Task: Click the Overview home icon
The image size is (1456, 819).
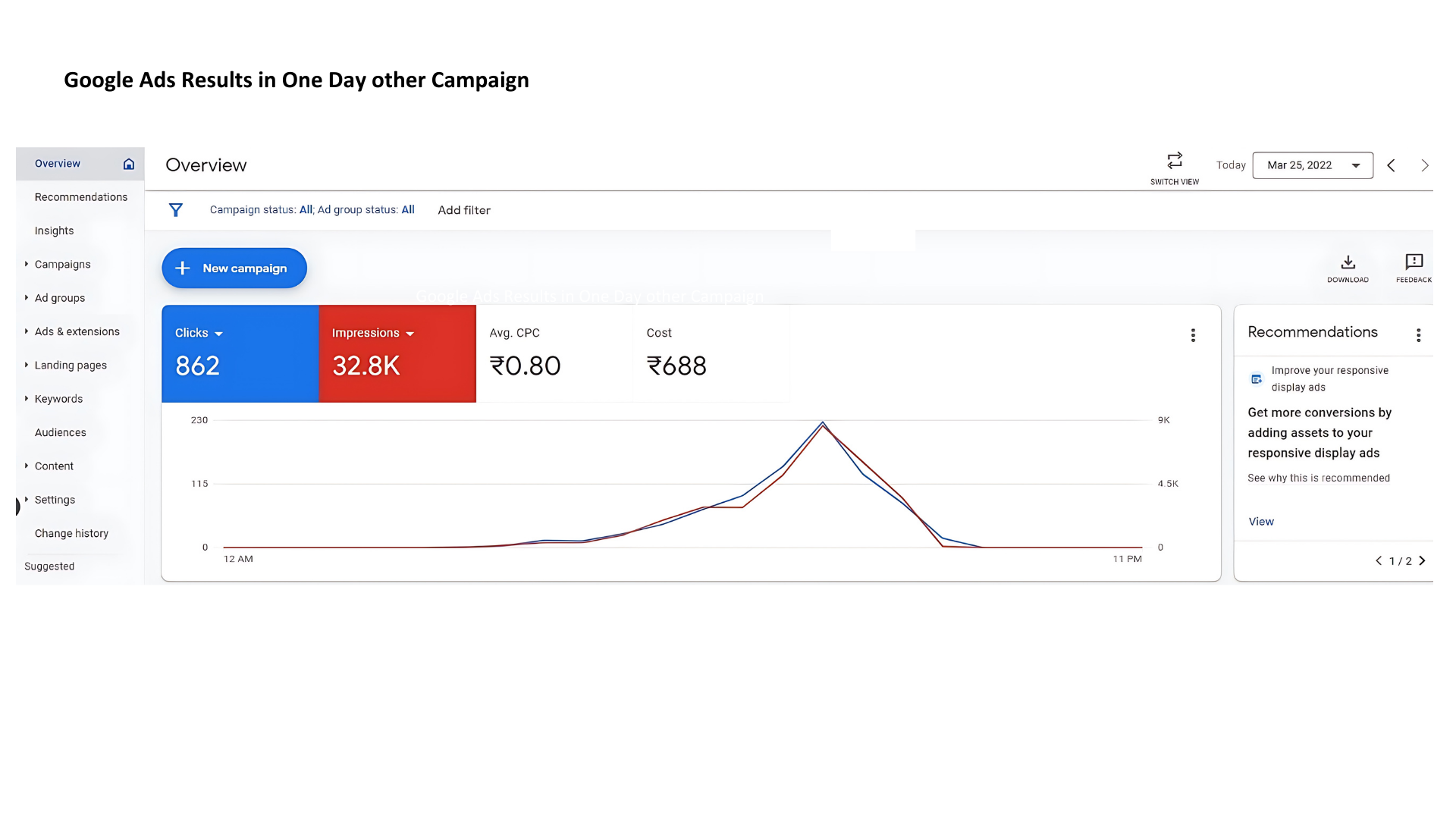Action: coord(129,164)
